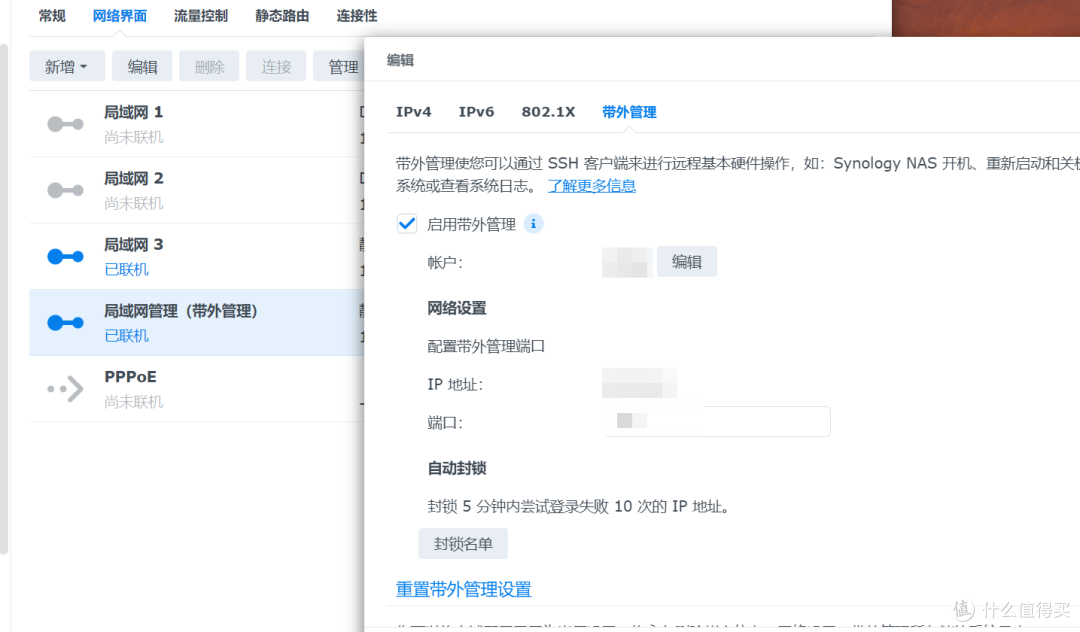Click the PPPoE dotted arrow icon
Screen dimensions: 1080x632
64,388
